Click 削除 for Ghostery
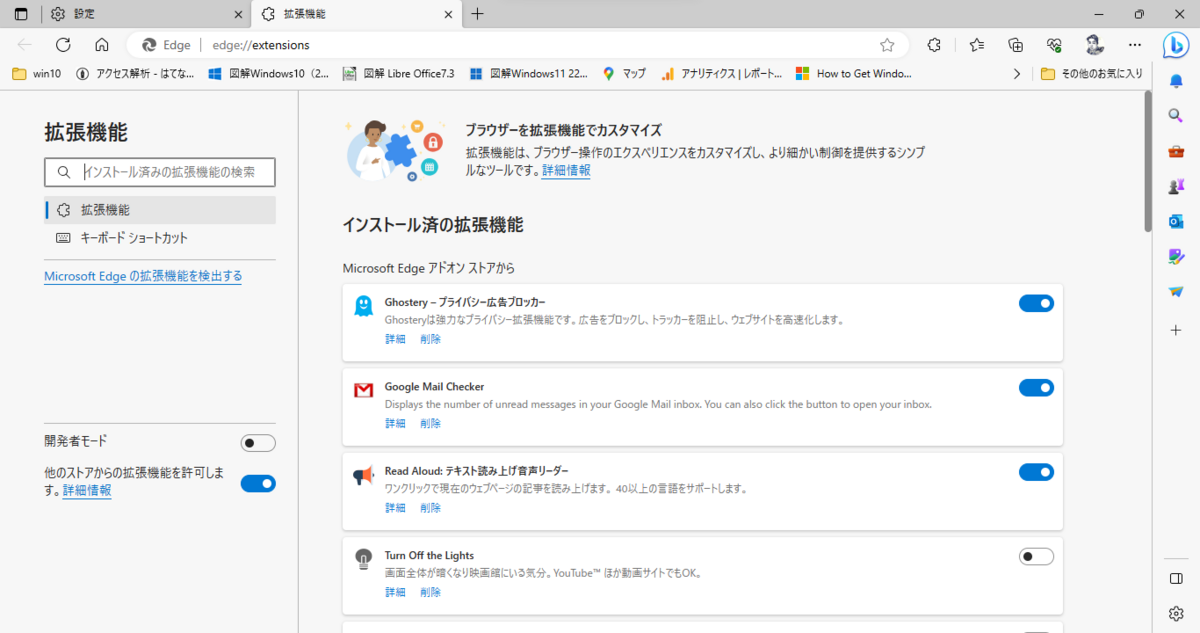This screenshot has width=1200, height=633. (x=430, y=339)
